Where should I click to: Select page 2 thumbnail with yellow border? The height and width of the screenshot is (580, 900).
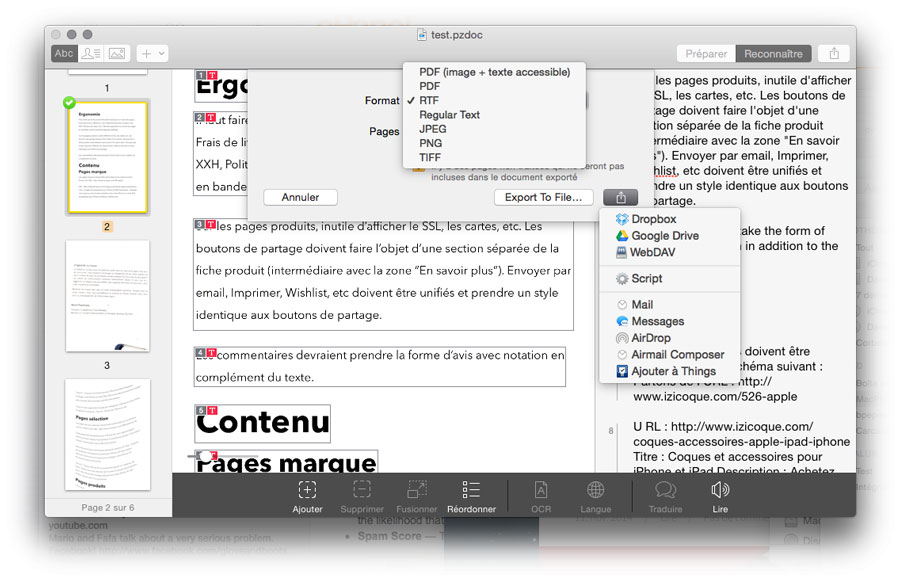(107, 157)
